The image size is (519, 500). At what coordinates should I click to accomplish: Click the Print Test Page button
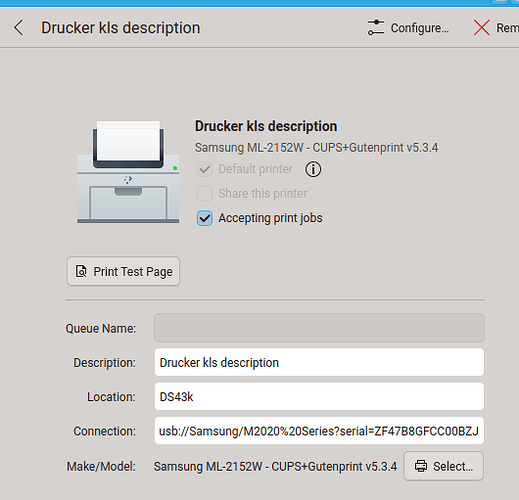123,271
